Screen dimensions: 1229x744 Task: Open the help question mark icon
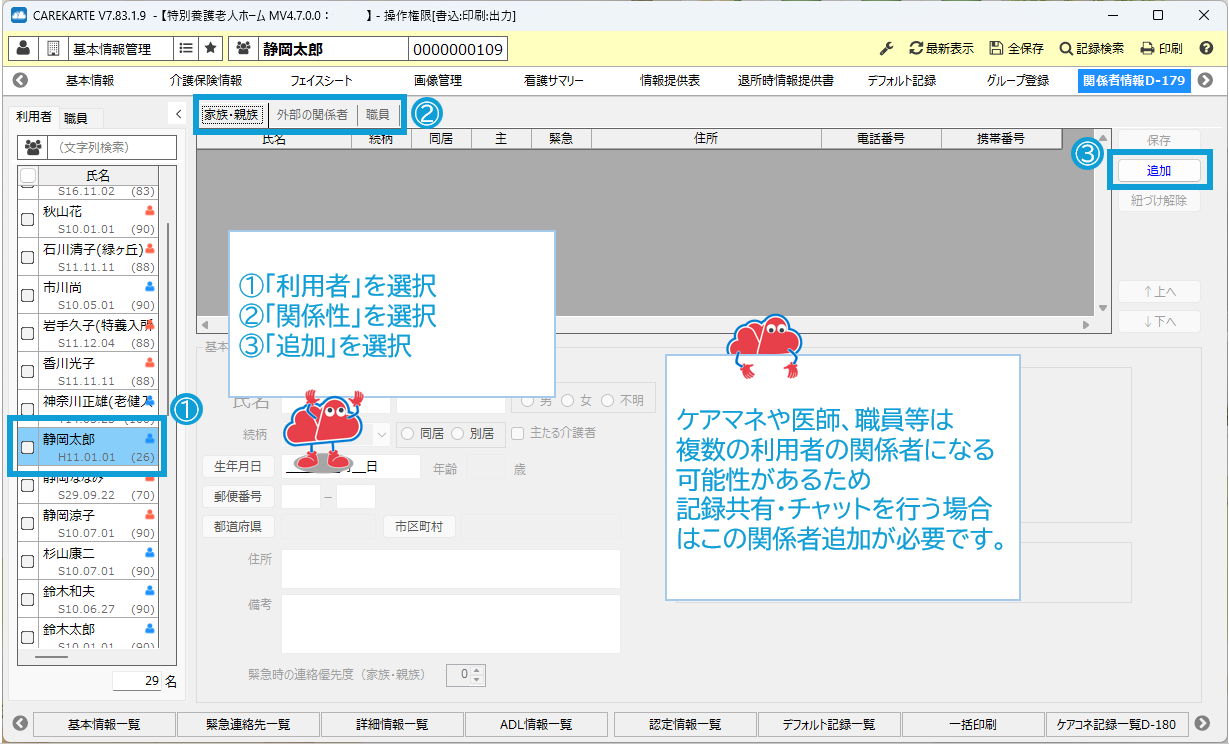(1206, 49)
